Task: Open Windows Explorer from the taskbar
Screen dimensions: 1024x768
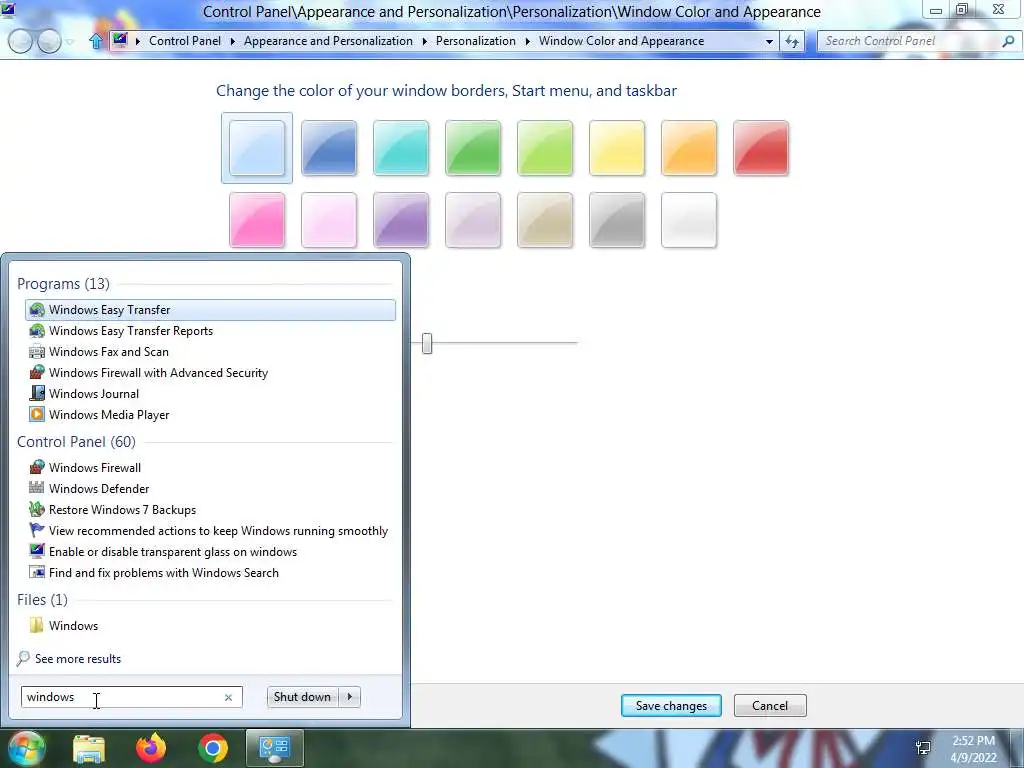Action: click(89, 748)
